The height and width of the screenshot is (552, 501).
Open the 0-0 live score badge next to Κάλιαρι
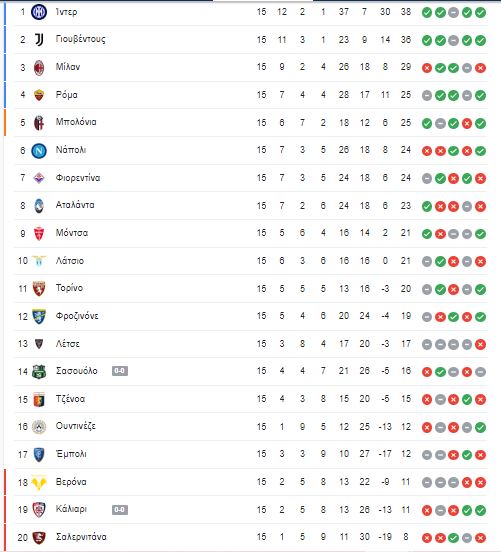[120, 510]
